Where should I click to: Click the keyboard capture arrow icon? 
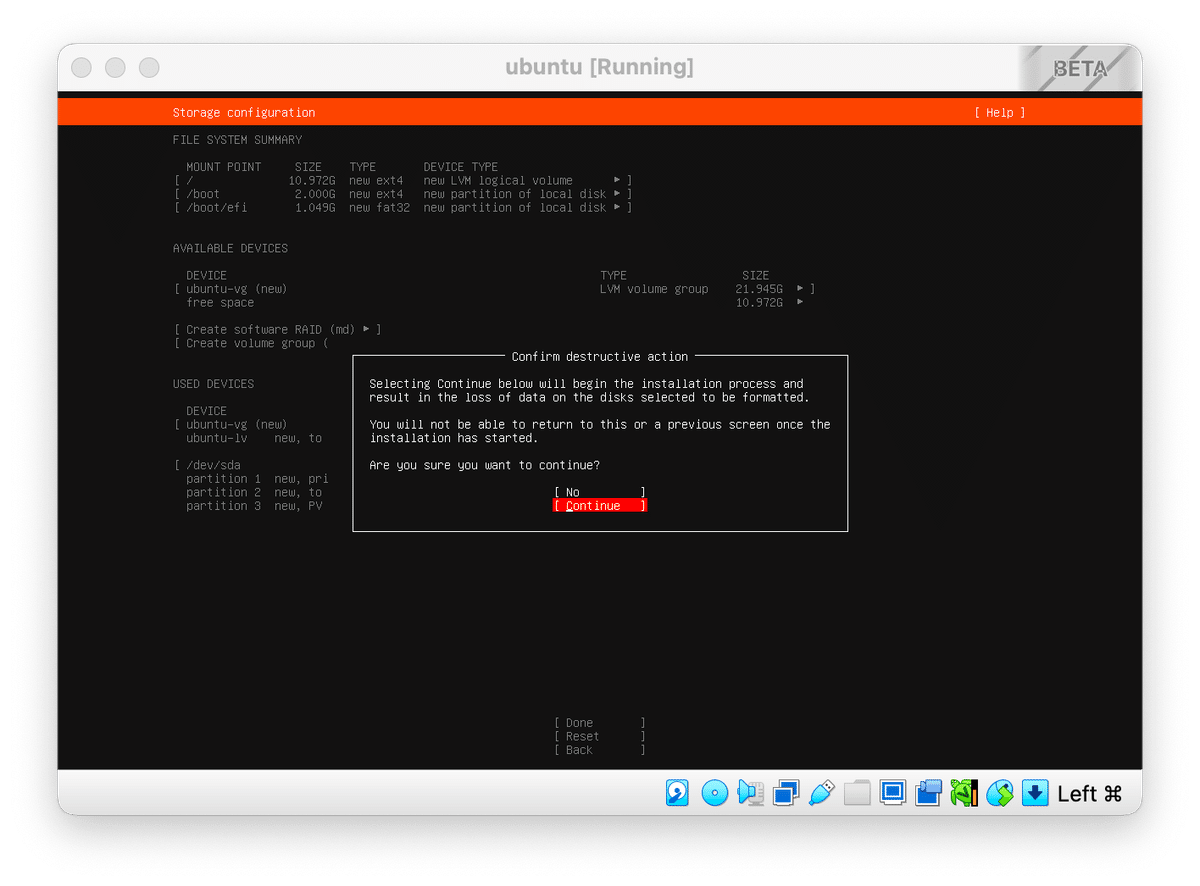1035,793
